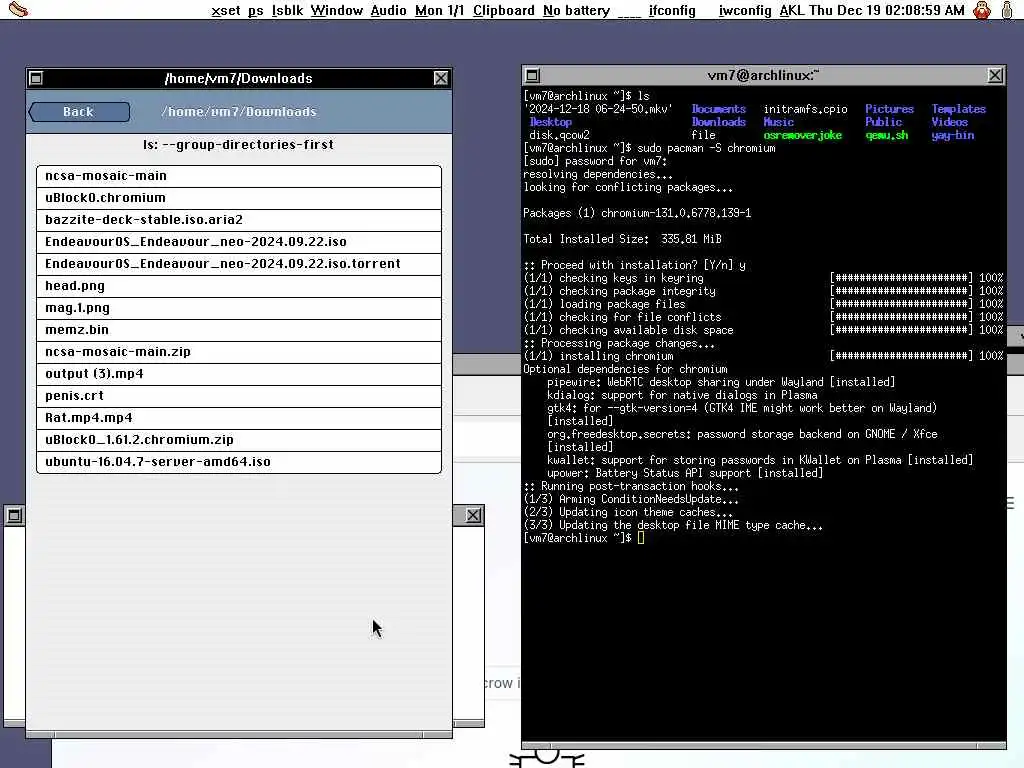Select head.png in the file list

239,286
